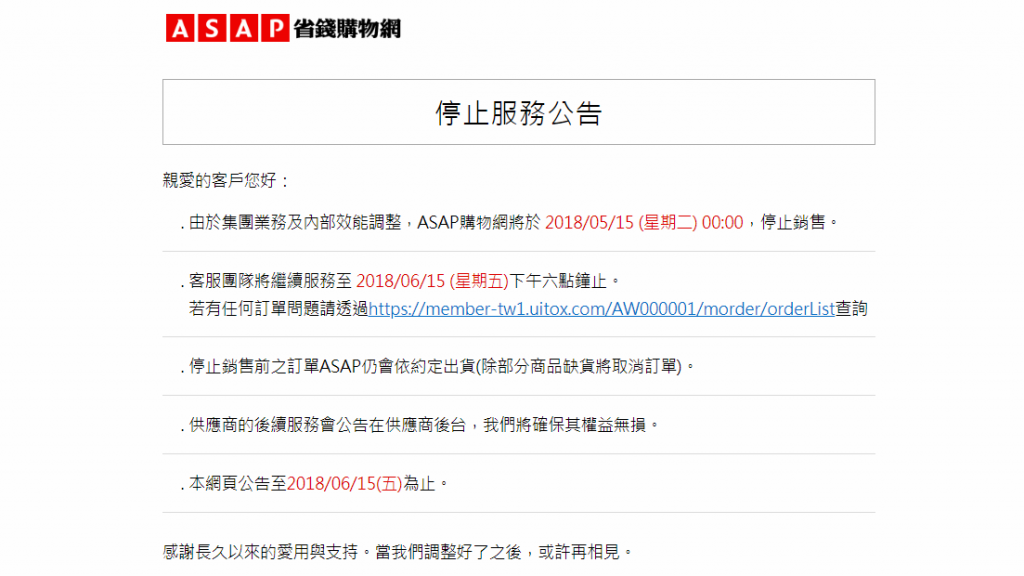
Task: Click the line 停止銷售前之訂單ASAP仍會依約定出貨
Action: pyautogui.click(x=438, y=366)
